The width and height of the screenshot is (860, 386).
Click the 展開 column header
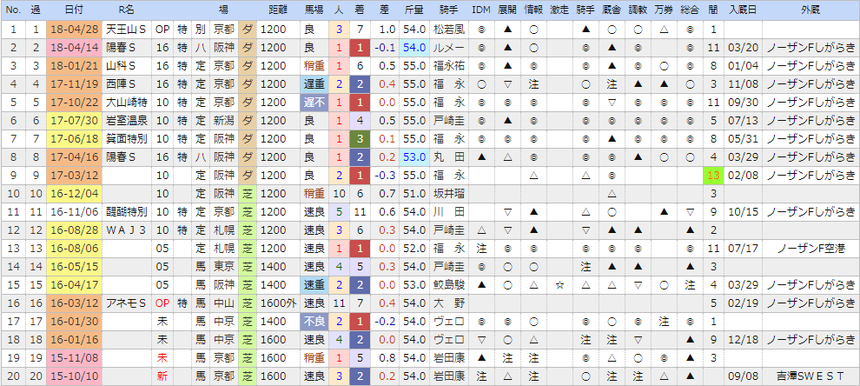[x=507, y=10]
